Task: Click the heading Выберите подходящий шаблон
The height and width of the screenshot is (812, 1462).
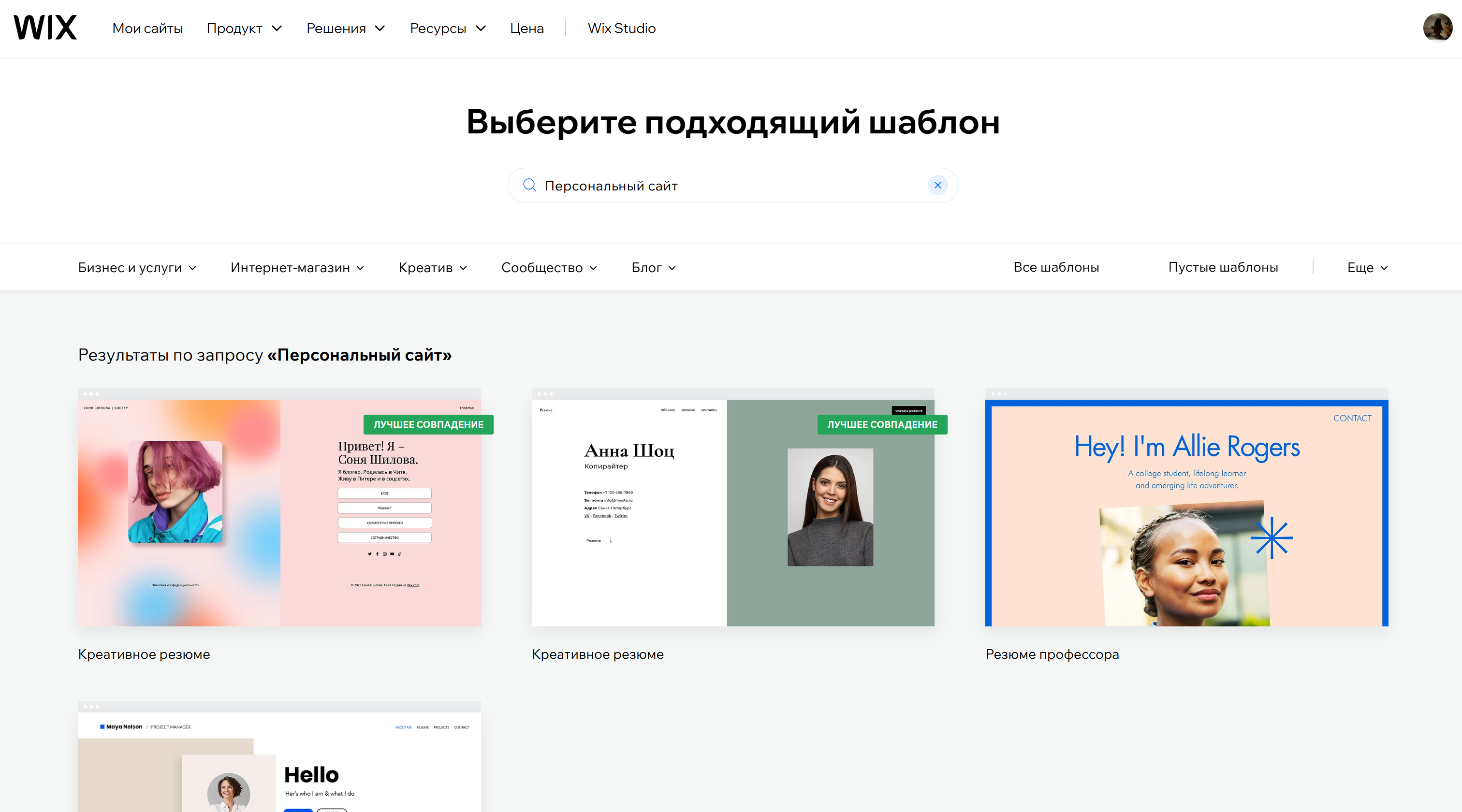Action: (x=733, y=121)
